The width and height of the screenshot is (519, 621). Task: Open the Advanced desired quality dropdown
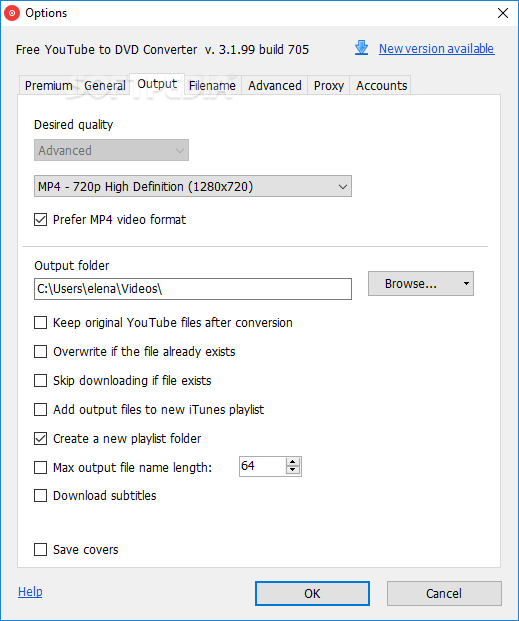(111, 150)
